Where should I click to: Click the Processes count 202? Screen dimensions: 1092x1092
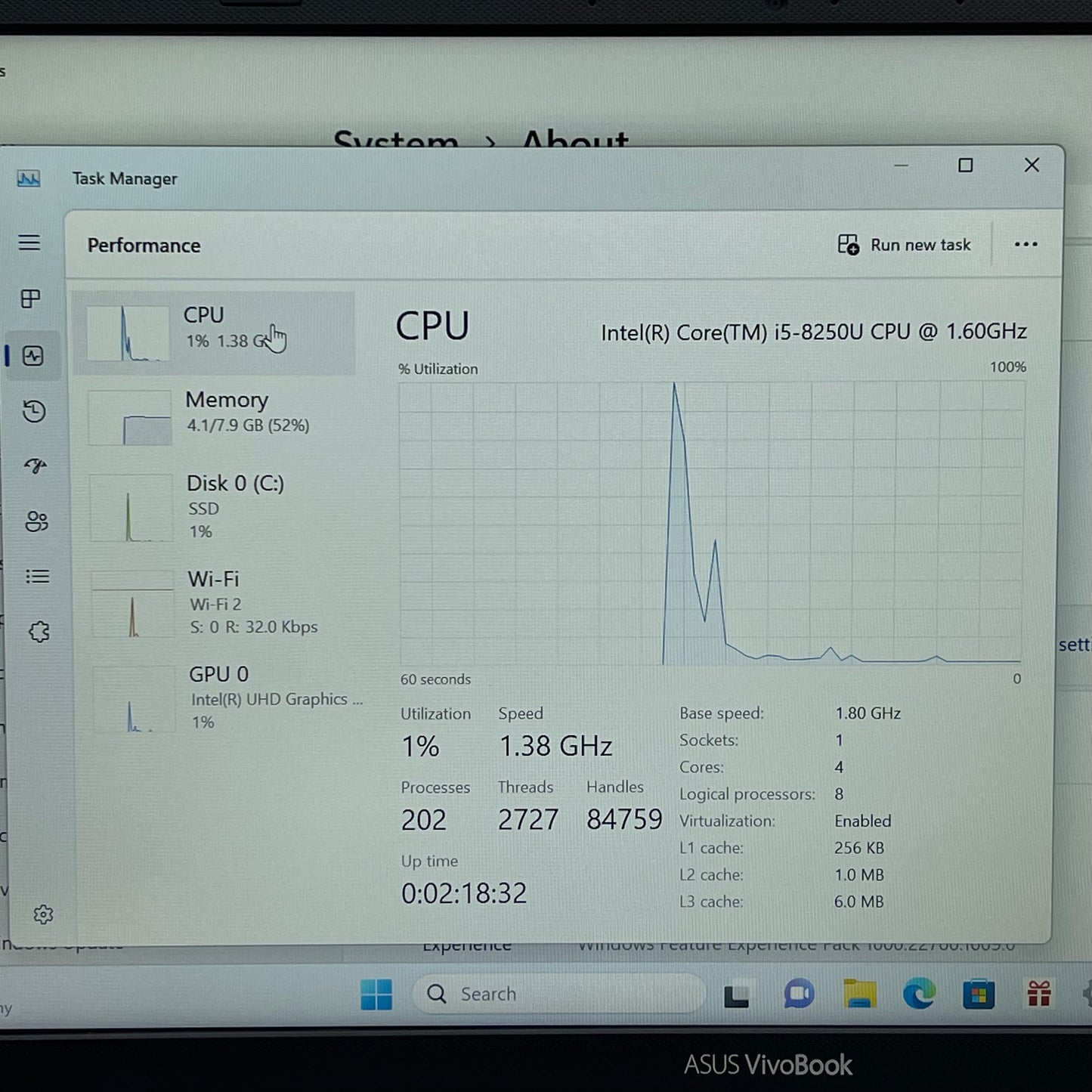tap(424, 820)
